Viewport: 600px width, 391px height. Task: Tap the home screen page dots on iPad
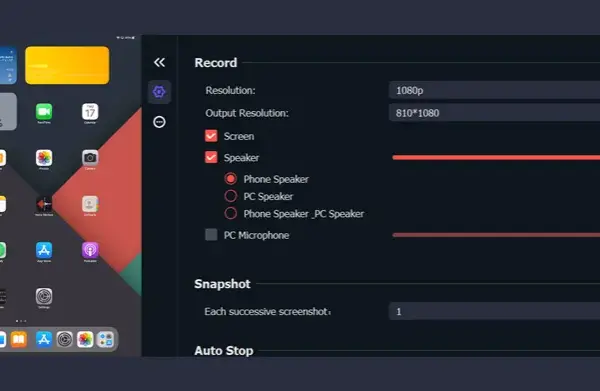pos(21,321)
